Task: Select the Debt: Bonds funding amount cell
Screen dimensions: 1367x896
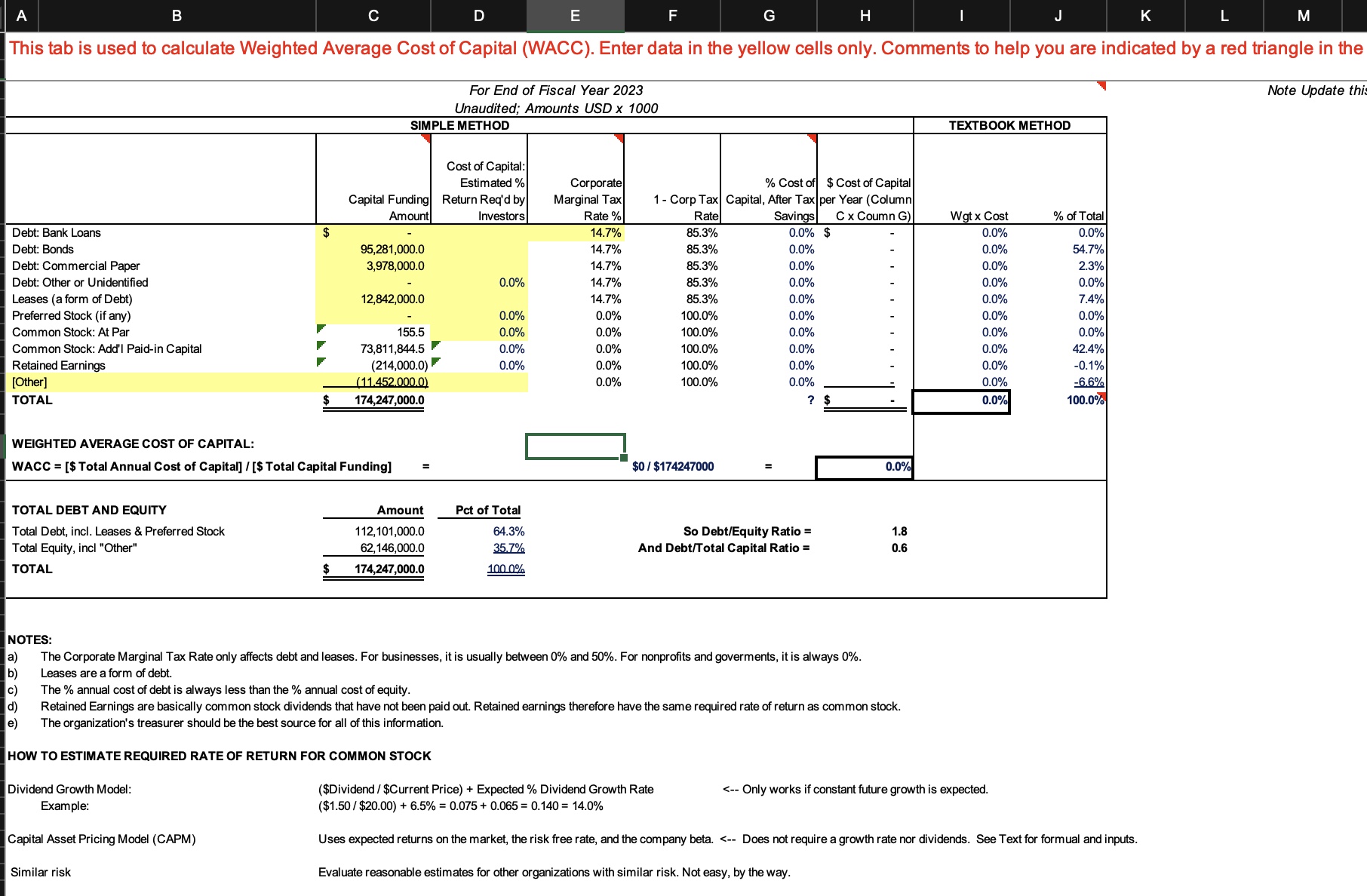Action: coord(392,249)
